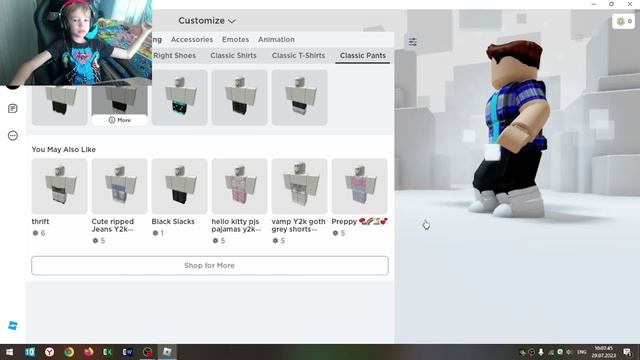Open the Customize dropdown
The image size is (640, 360).
point(207,20)
